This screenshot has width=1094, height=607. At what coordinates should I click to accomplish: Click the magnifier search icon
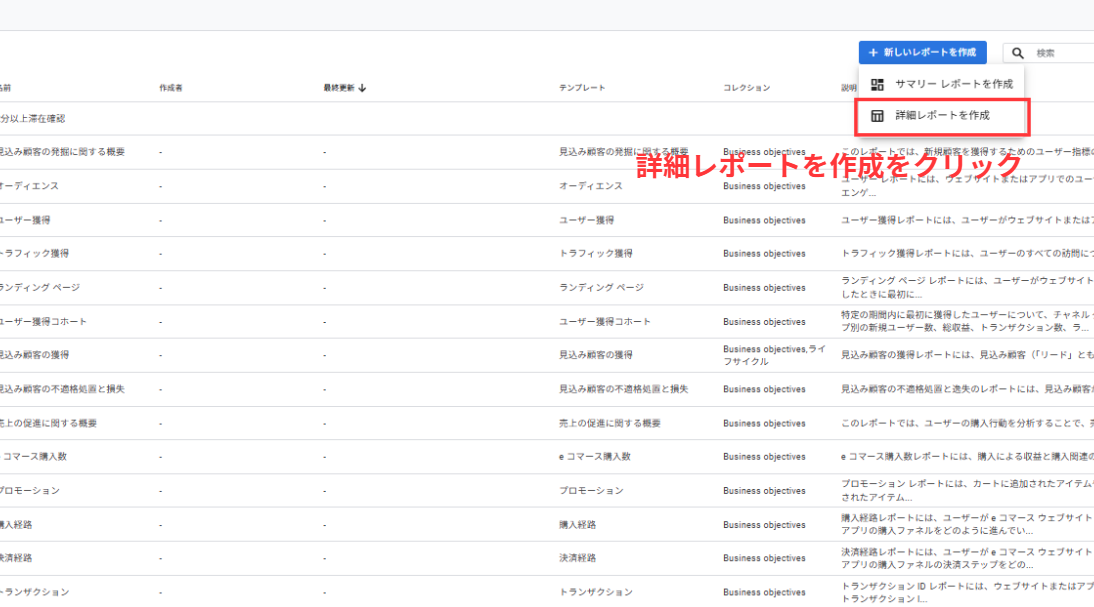tap(1018, 53)
